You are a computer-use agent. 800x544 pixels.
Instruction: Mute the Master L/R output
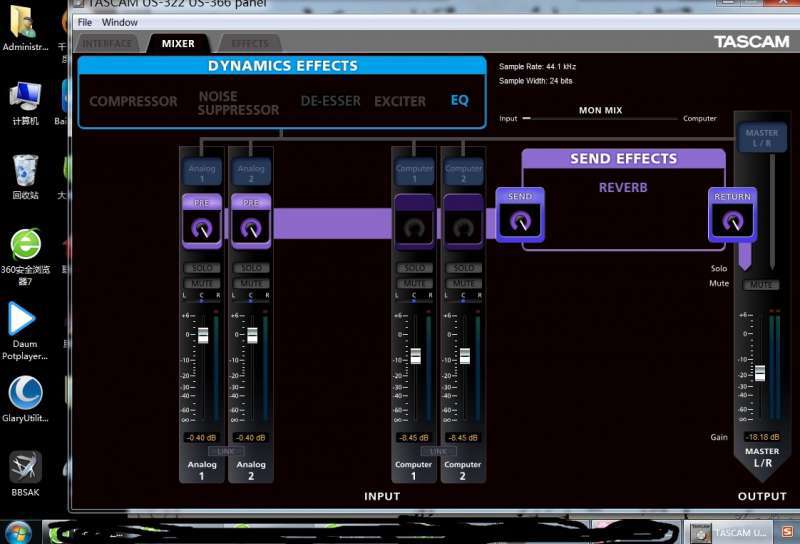coord(760,285)
